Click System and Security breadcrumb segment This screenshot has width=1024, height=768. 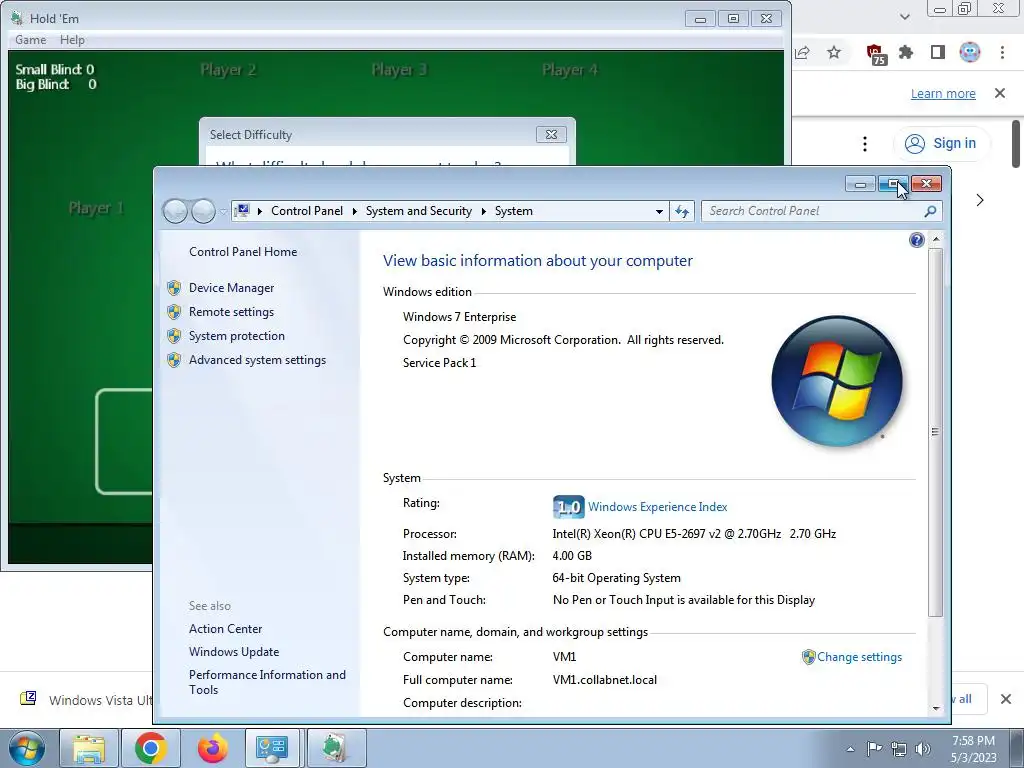click(419, 211)
